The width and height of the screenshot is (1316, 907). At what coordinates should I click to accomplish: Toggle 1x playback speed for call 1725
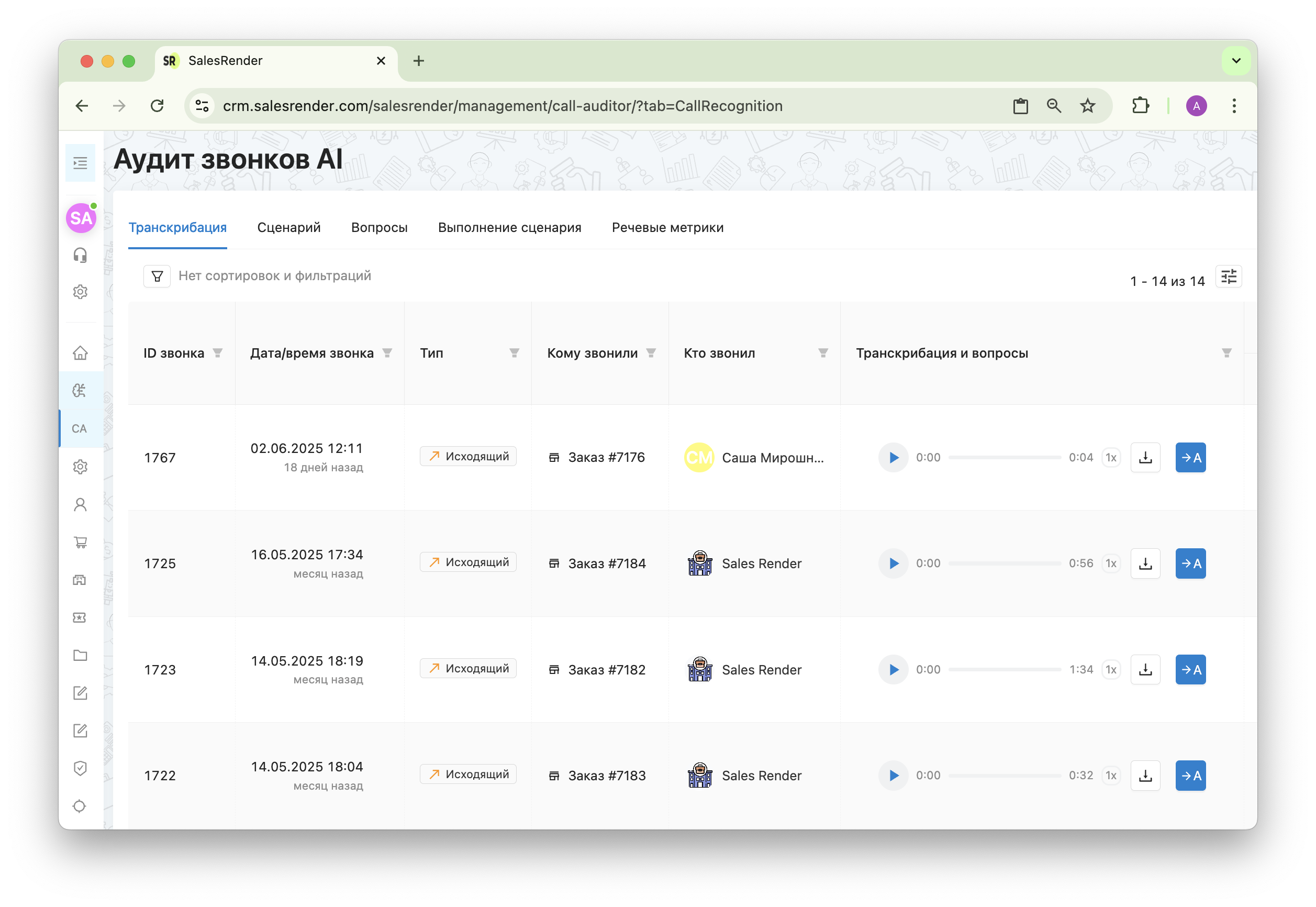coord(1111,563)
